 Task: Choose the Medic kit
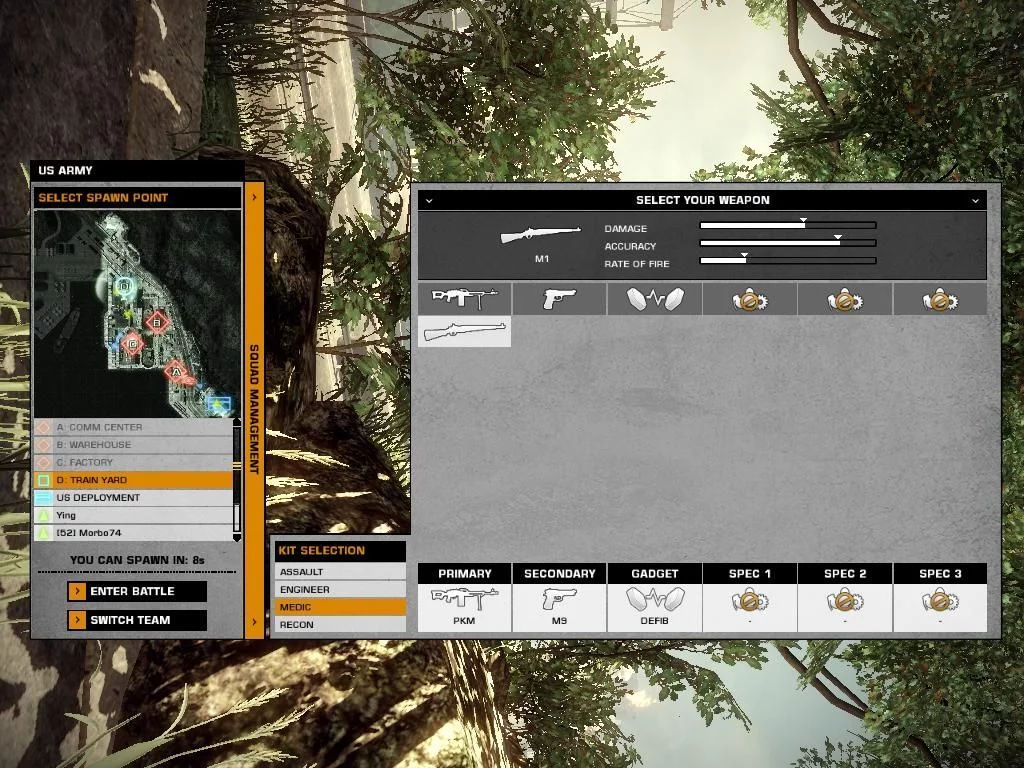(x=340, y=607)
